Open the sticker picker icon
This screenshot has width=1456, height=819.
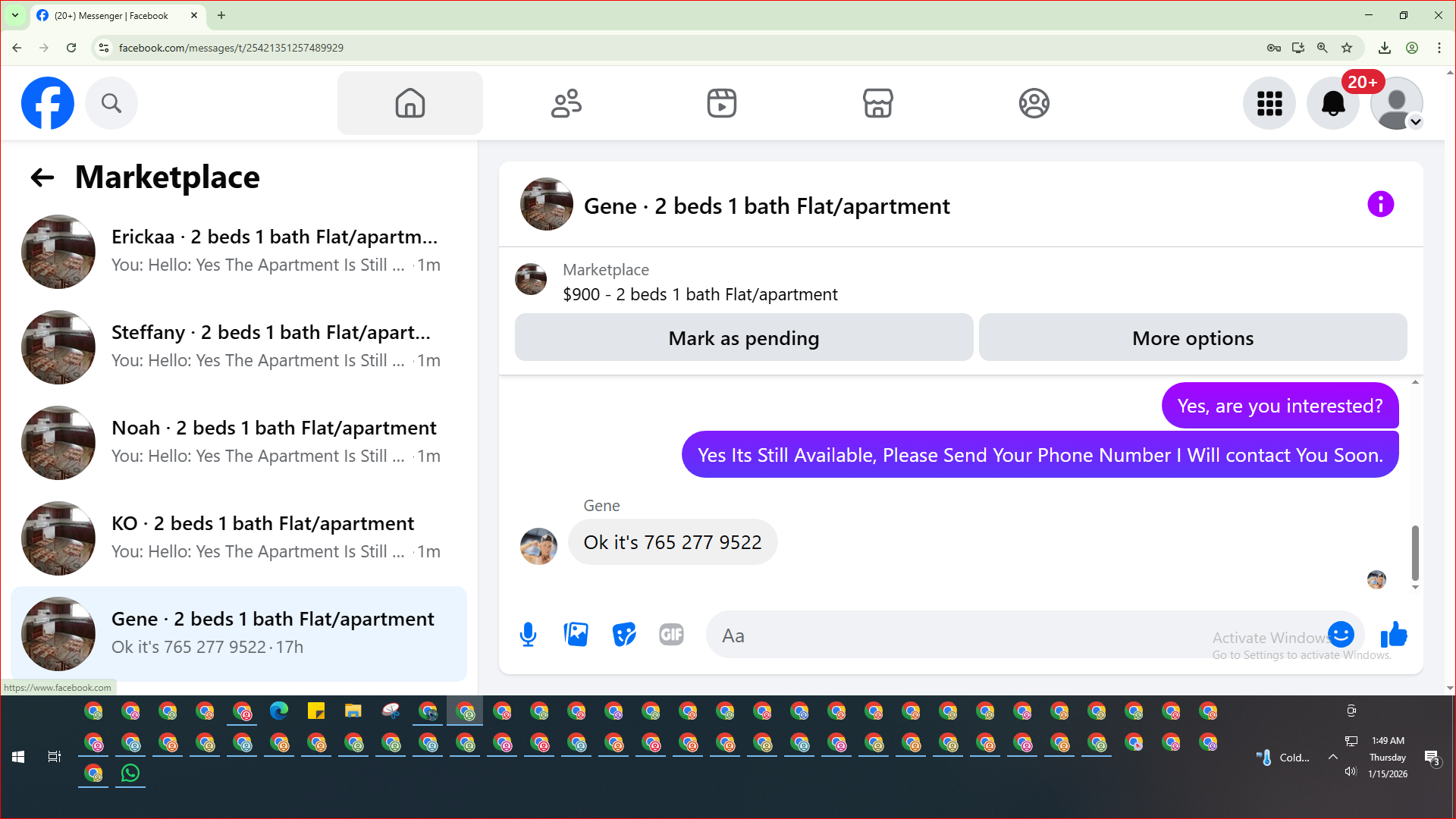tap(624, 635)
